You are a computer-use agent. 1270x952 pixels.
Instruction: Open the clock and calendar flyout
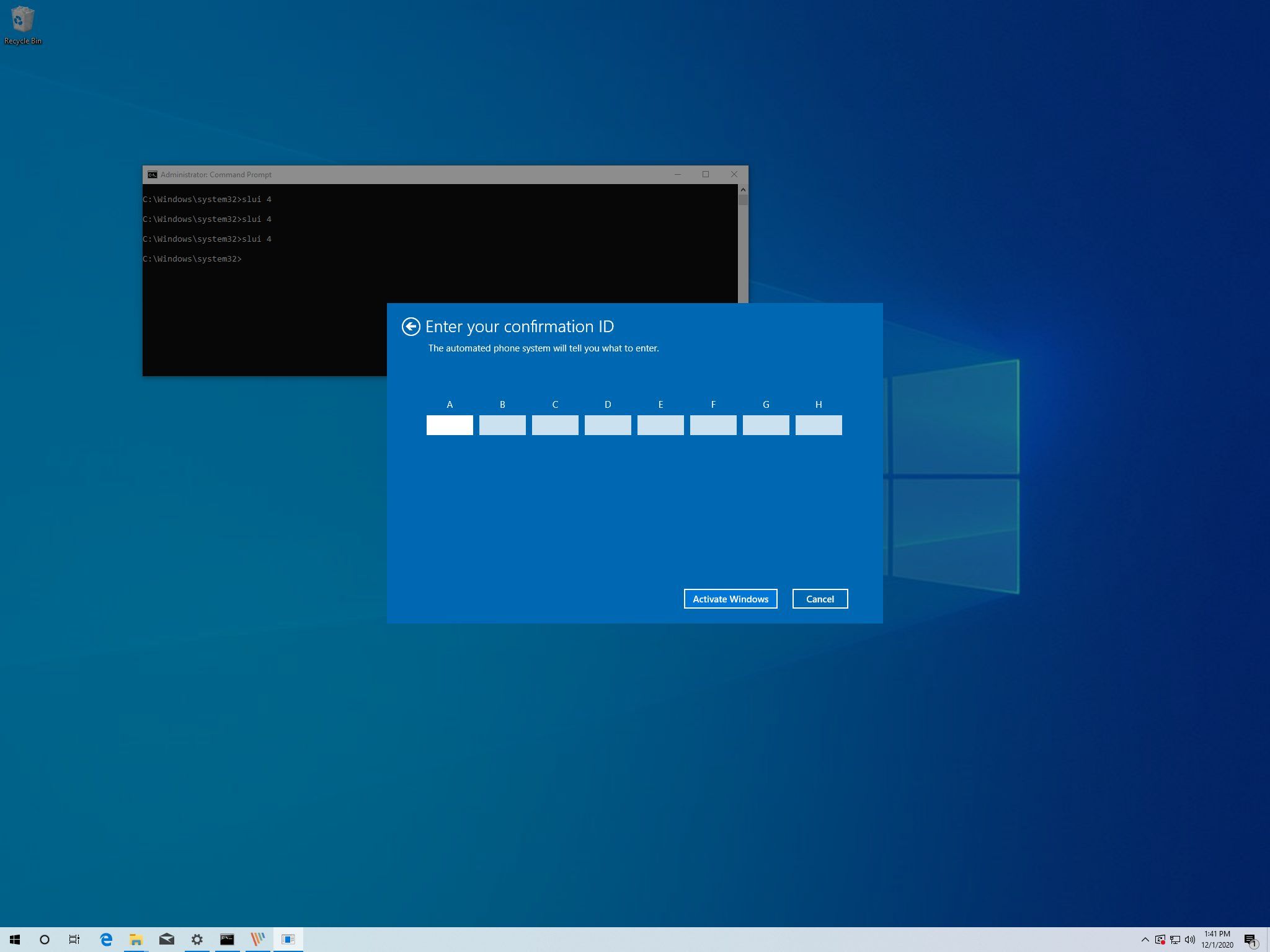click(1217, 939)
